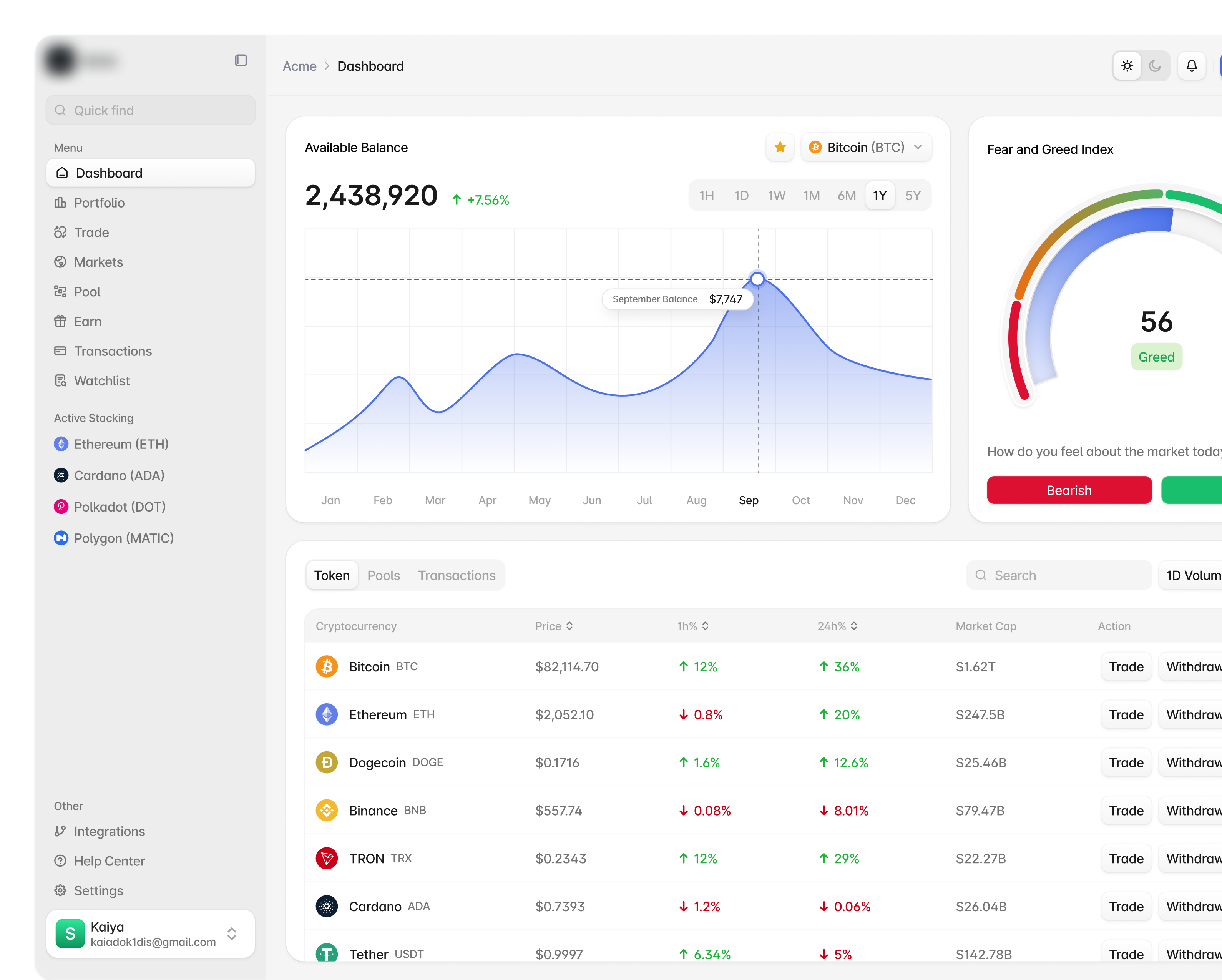Open the Bitcoin (BTC) currency dropdown
The image size is (1222, 980).
[x=865, y=147]
